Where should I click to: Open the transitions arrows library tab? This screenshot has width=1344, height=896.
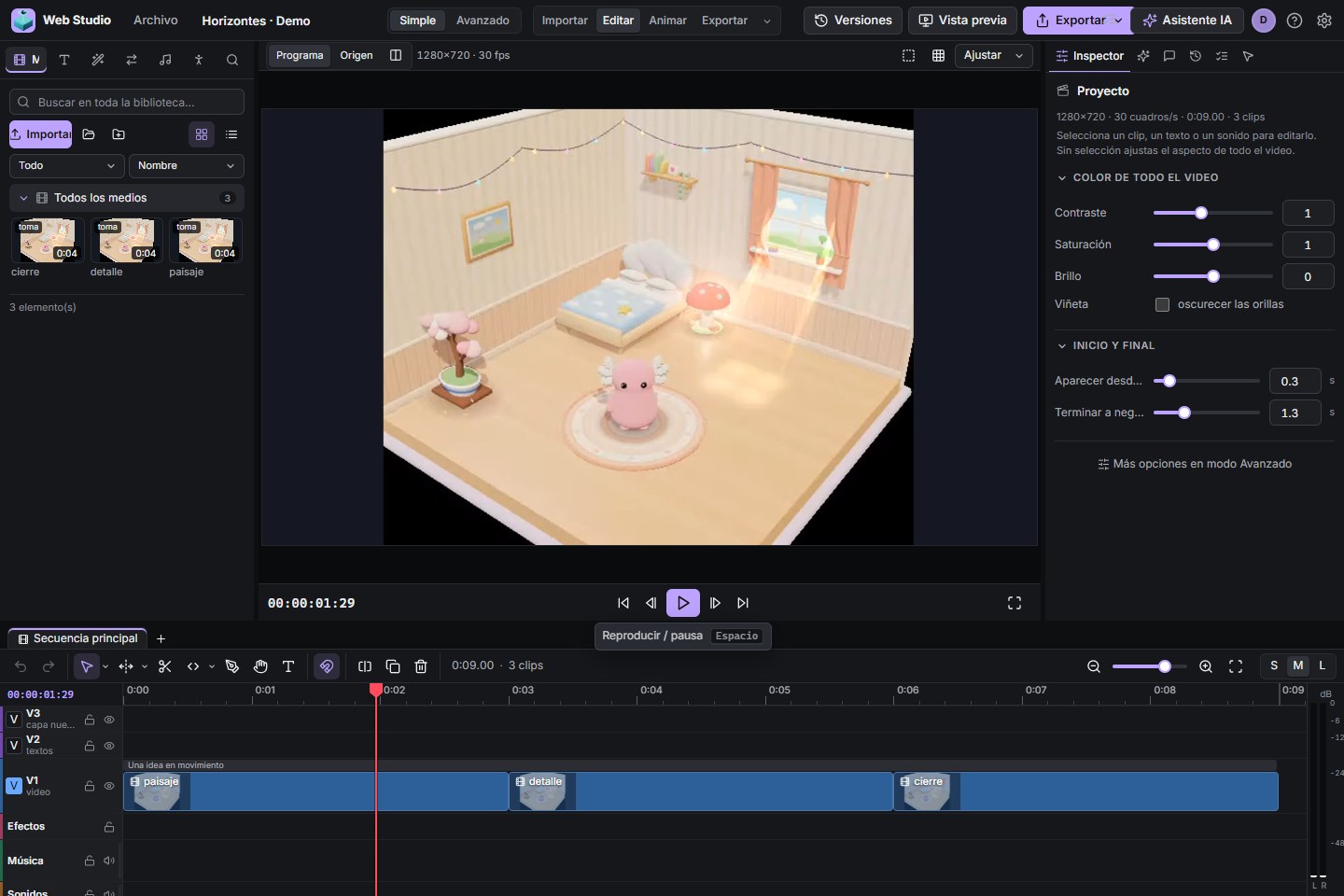132,60
